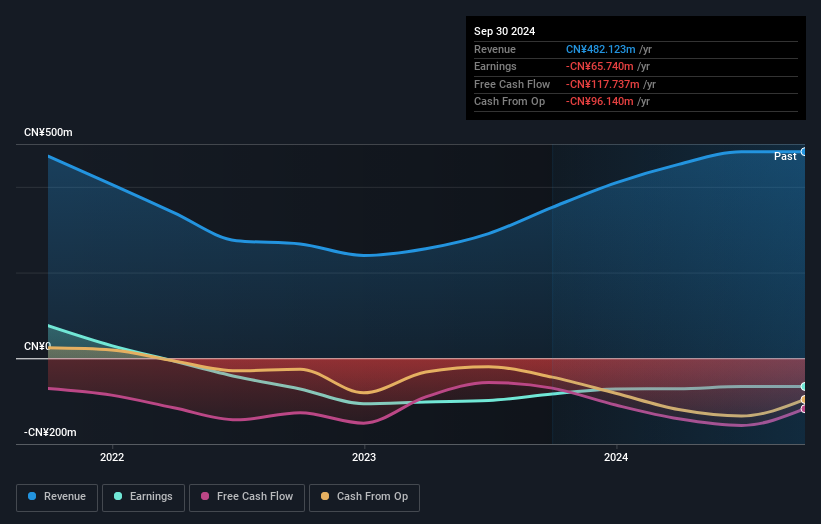Click the pink Free Cash Flow legend dot

tap(205, 496)
